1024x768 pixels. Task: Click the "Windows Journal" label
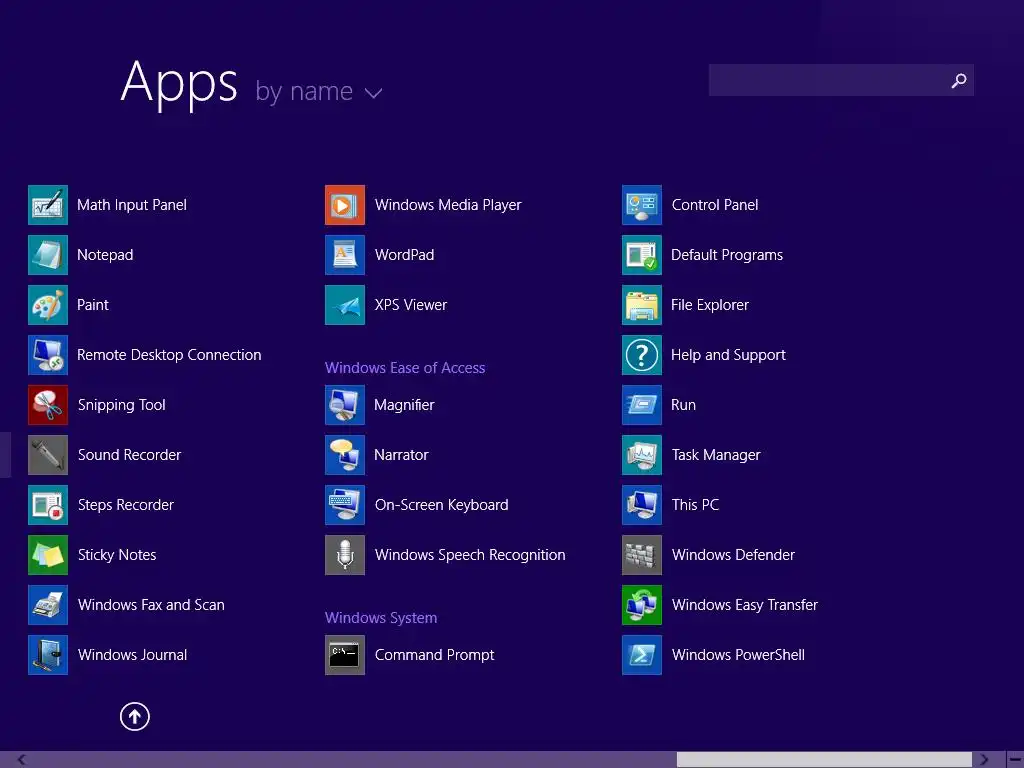(132, 655)
